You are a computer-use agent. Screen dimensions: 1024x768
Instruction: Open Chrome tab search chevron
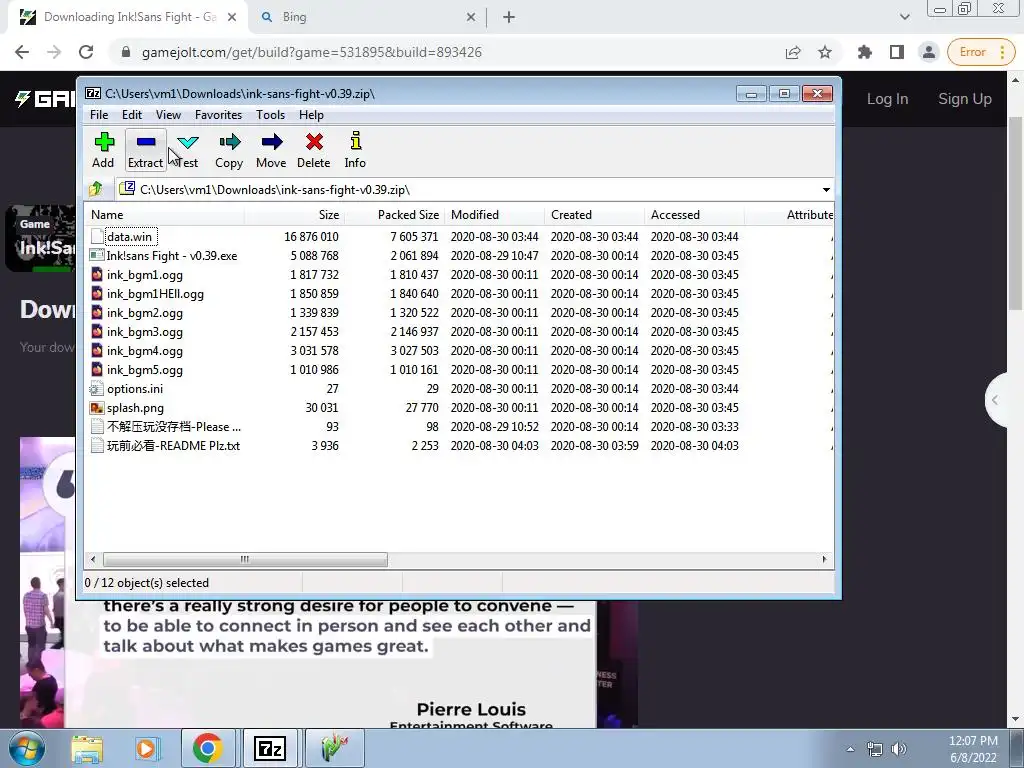point(904,17)
